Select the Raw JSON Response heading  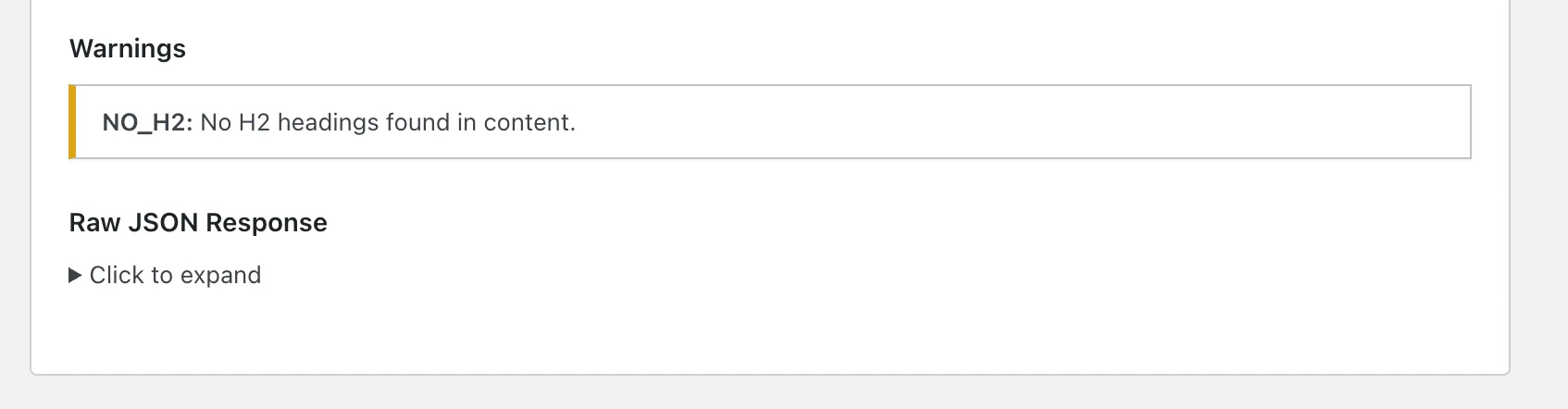(x=198, y=223)
